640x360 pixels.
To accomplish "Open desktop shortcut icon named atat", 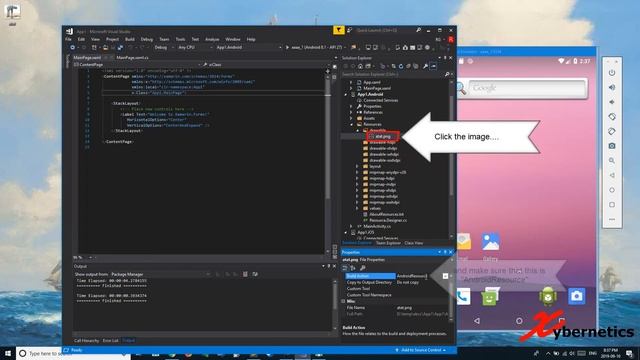I will tap(12, 14).
